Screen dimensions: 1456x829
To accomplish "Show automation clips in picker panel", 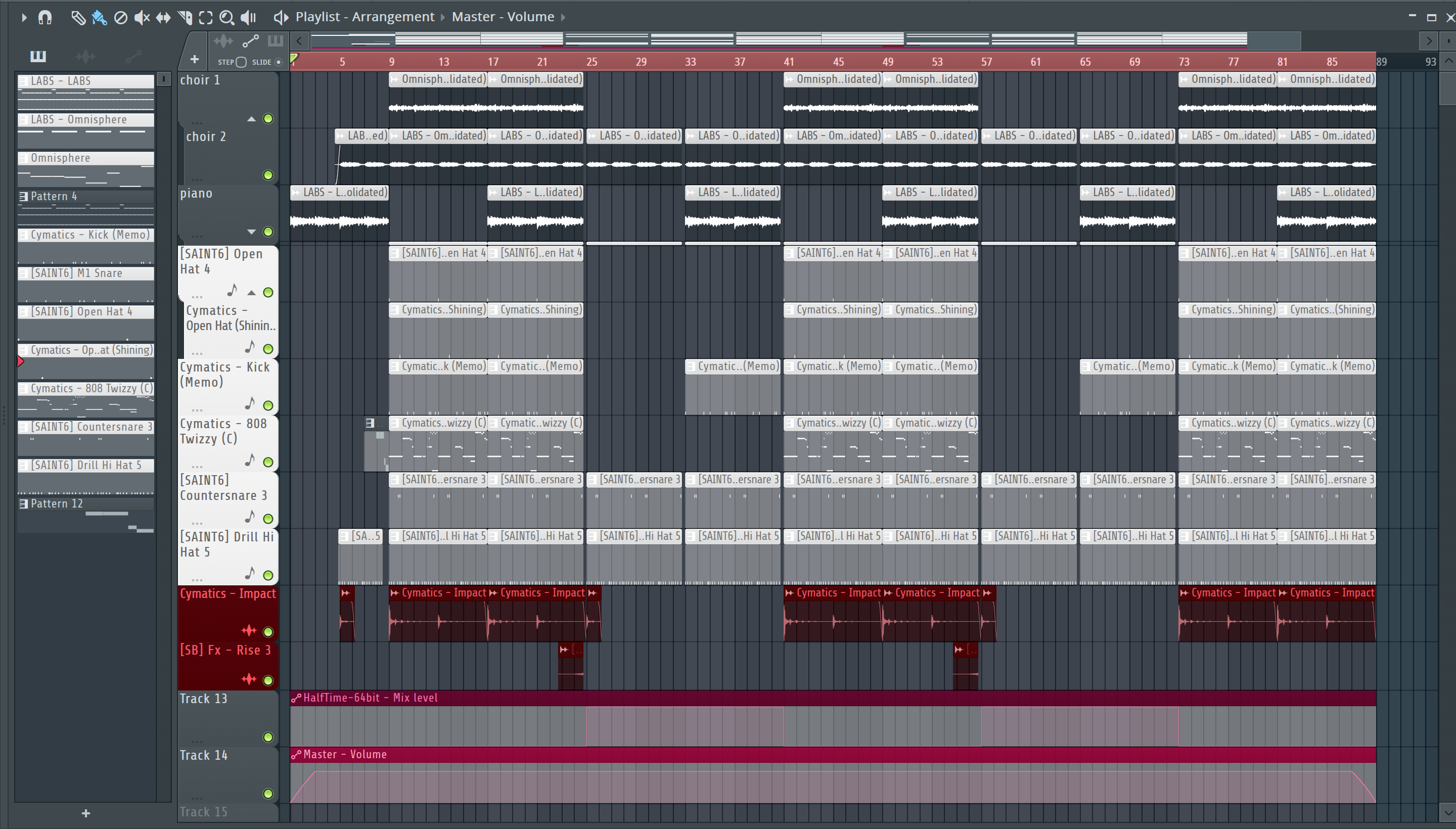I will click(133, 56).
